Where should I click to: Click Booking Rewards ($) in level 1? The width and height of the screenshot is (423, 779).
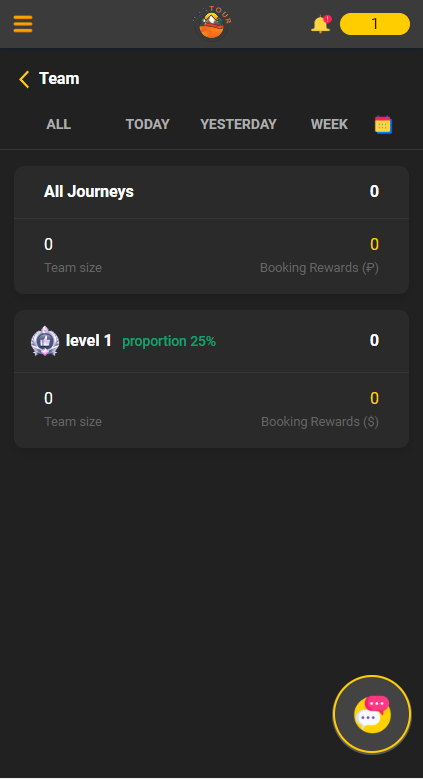pyautogui.click(x=320, y=422)
